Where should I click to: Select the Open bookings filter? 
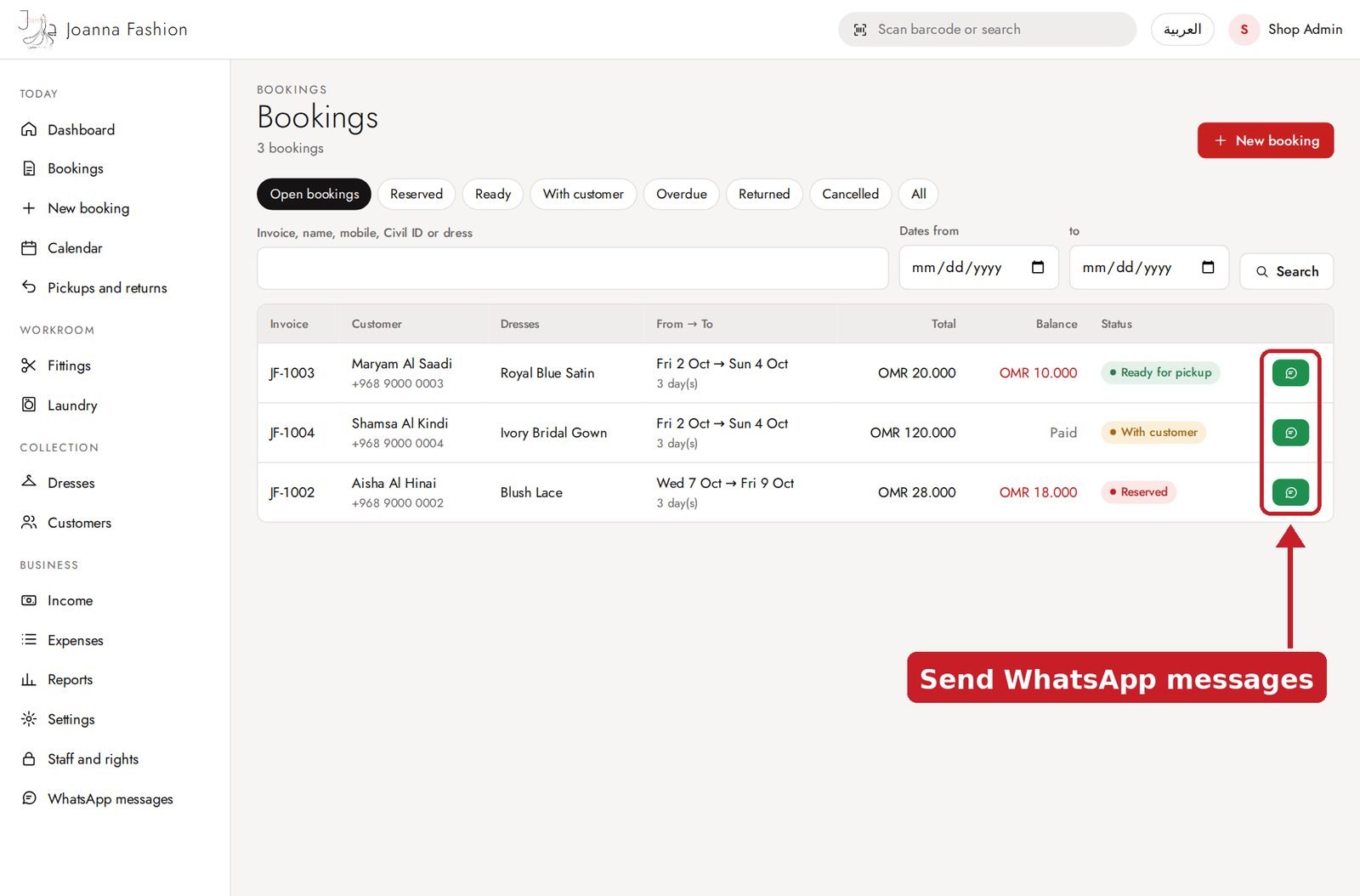coord(314,194)
